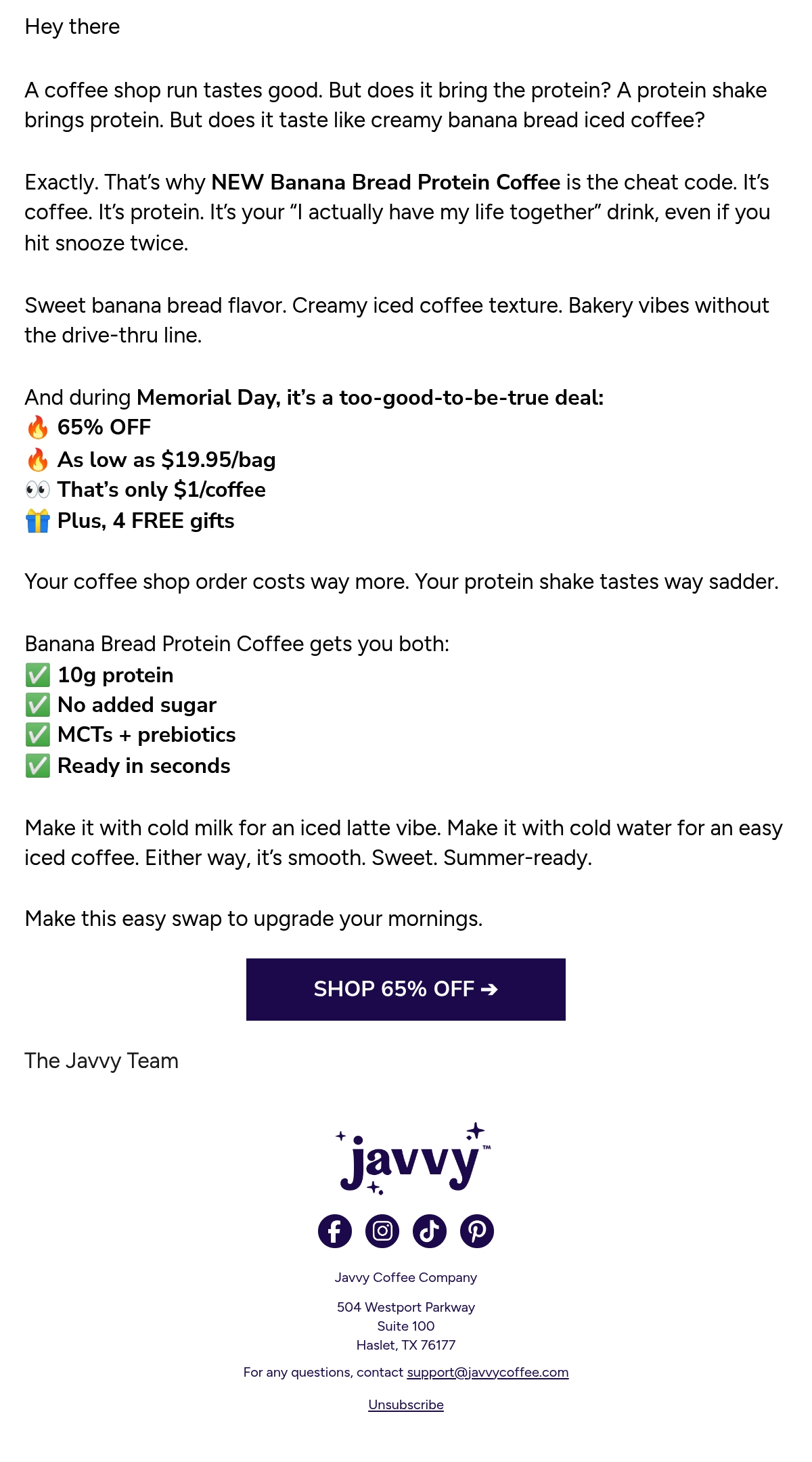Click the checkmark next to 10g protein
The width and height of the screenshot is (812, 1462).
click(x=38, y=675)
